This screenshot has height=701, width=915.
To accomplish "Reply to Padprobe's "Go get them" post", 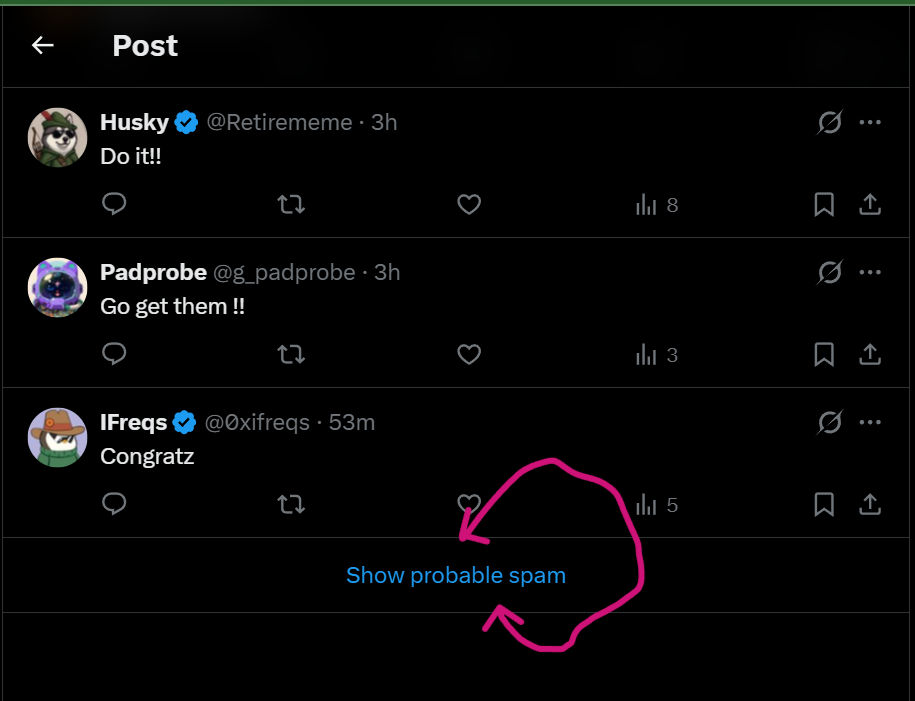I will [114, 354].
